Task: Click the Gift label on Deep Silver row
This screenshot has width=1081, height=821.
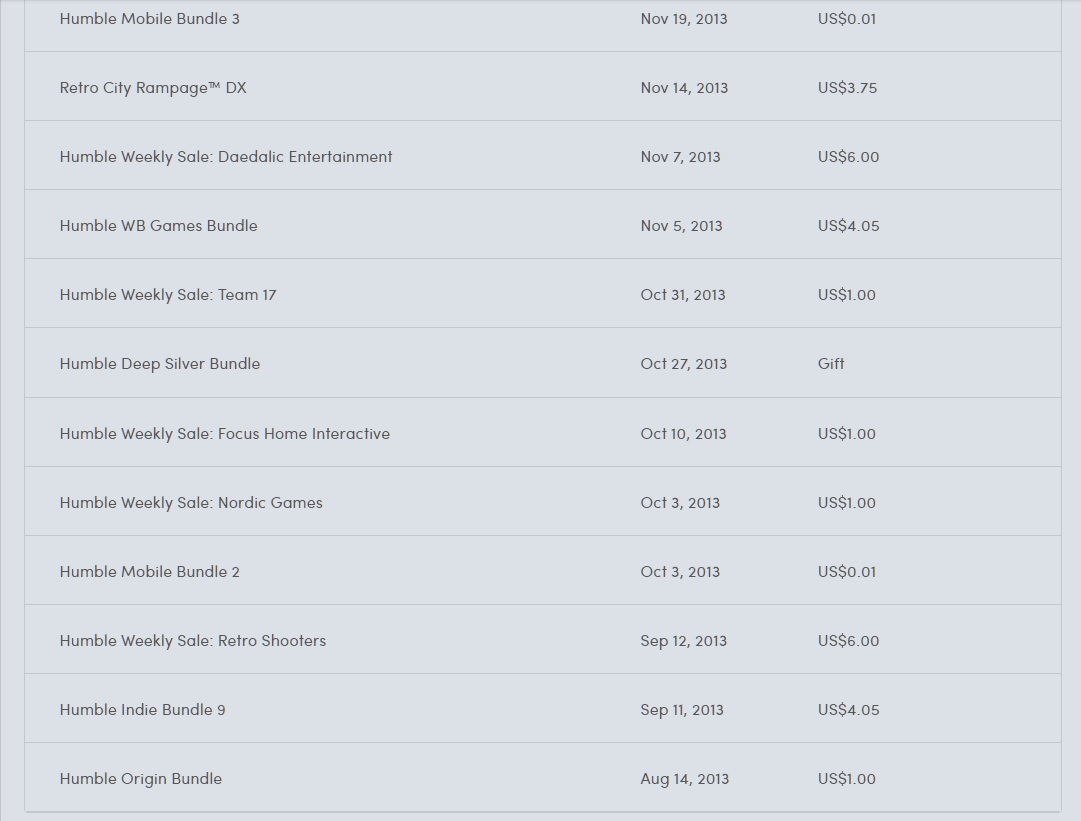Action: pyautogui.click(x=831, y=364)
